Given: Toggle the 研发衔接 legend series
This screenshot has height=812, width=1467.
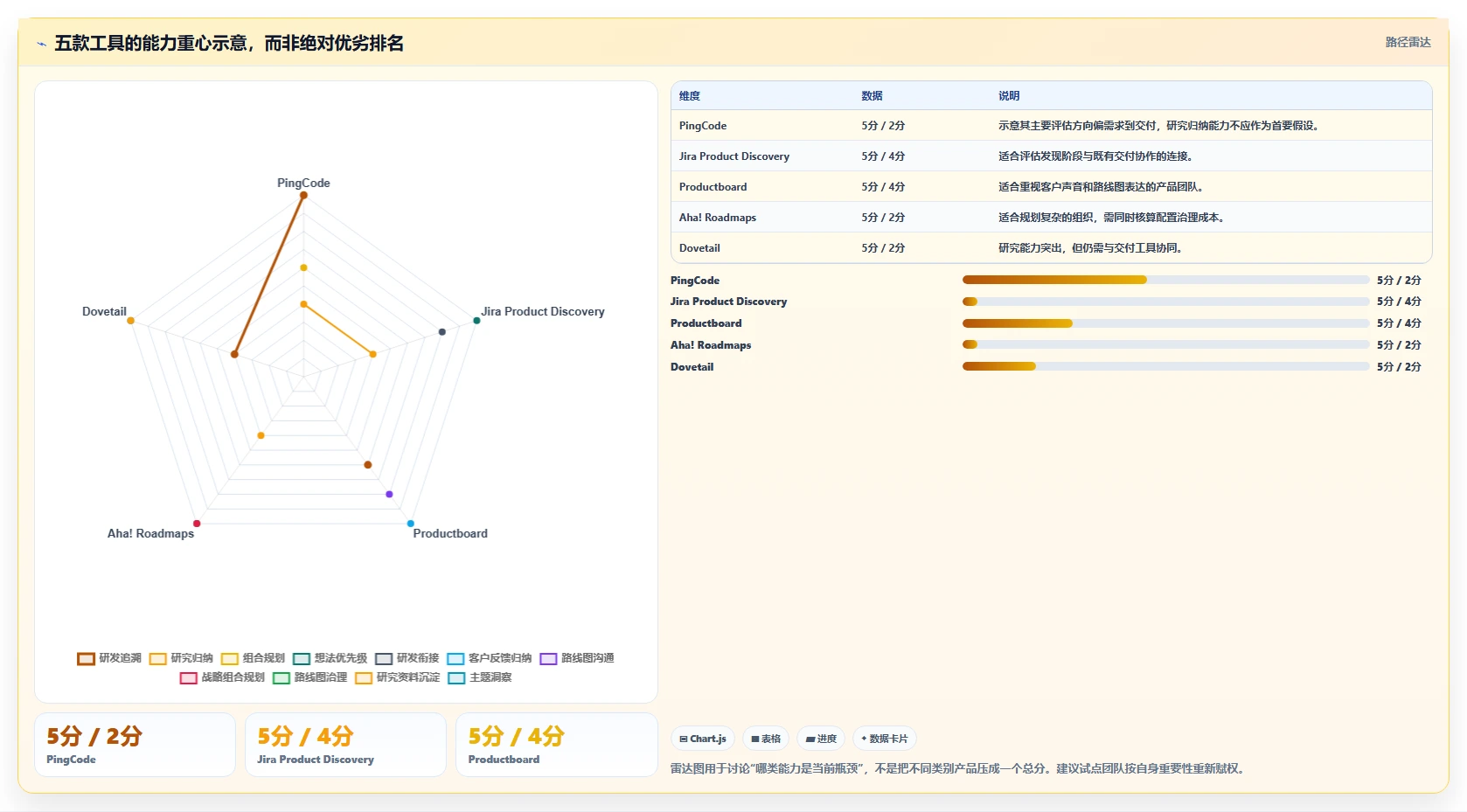Looking at the screenshot, I should click(407, 658).
